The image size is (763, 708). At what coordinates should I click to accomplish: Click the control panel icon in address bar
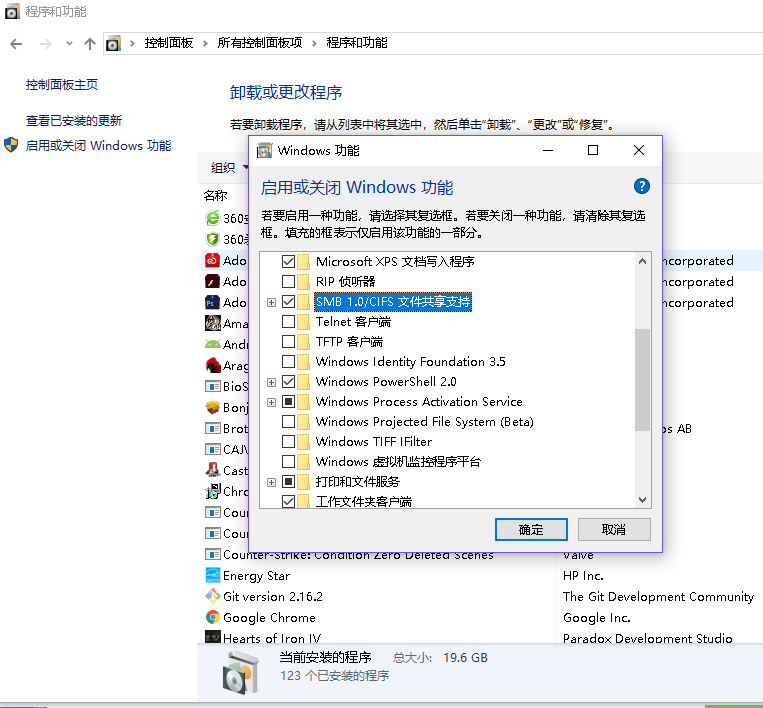tap(113, 44)
